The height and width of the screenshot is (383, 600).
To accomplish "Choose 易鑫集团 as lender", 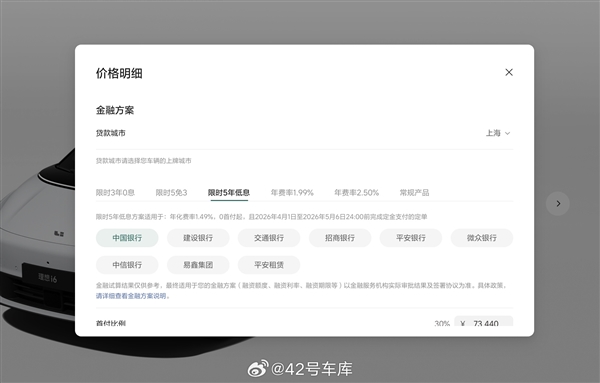I will pos(198,265).
